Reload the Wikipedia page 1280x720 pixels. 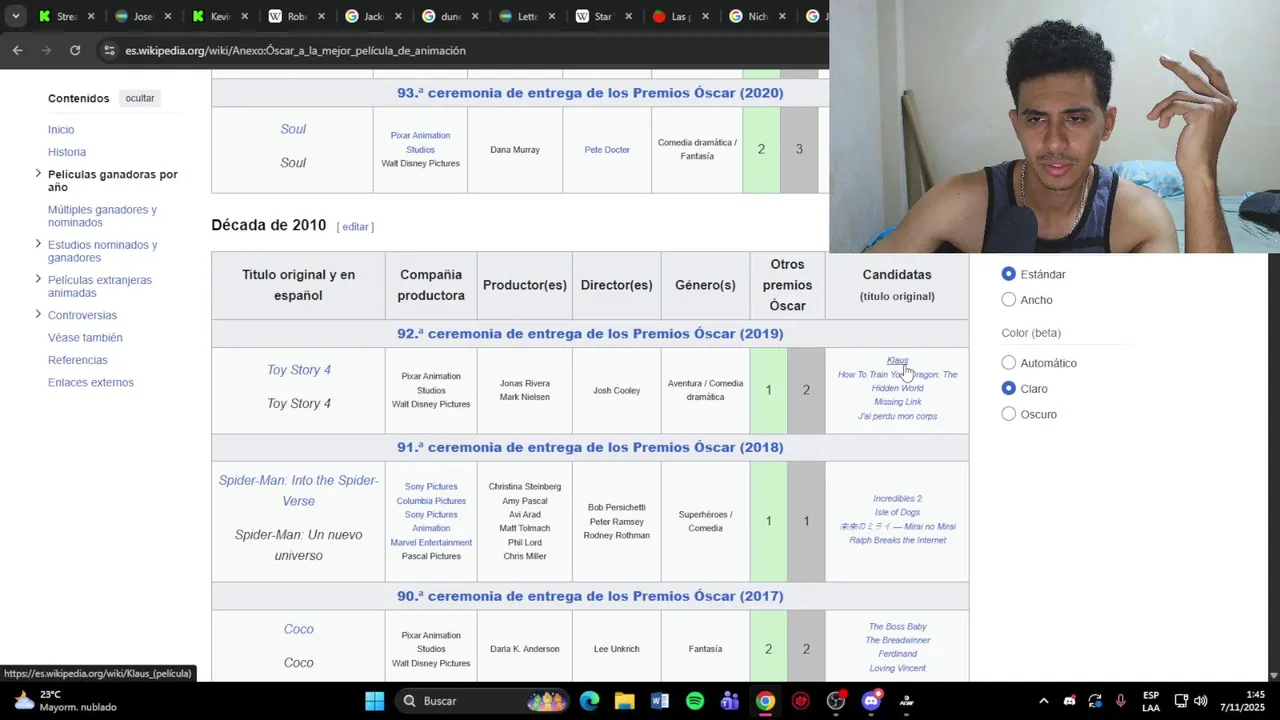click(75, 50)
